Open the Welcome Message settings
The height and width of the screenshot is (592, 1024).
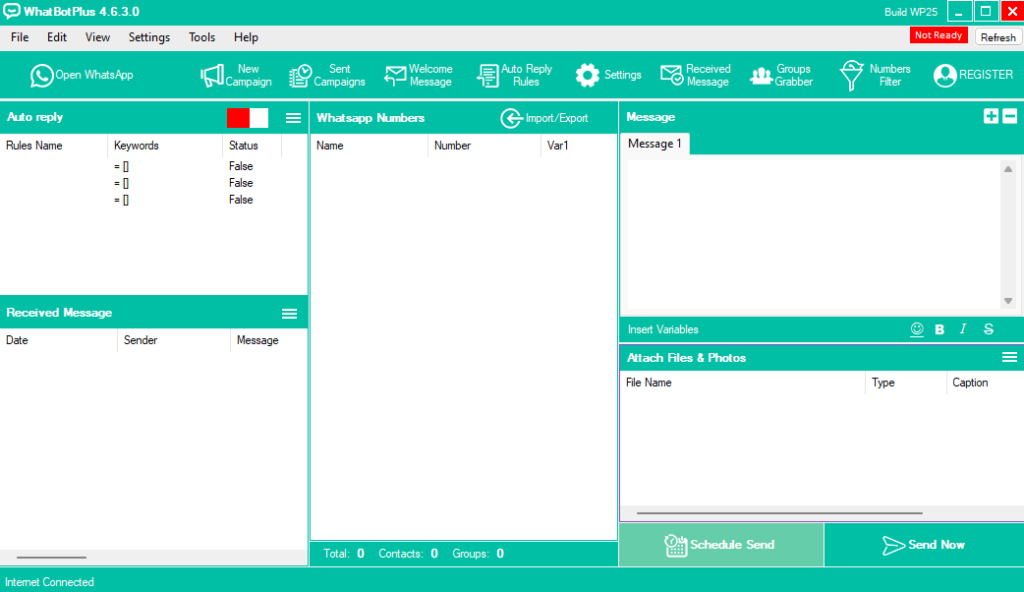pos(419,75)
